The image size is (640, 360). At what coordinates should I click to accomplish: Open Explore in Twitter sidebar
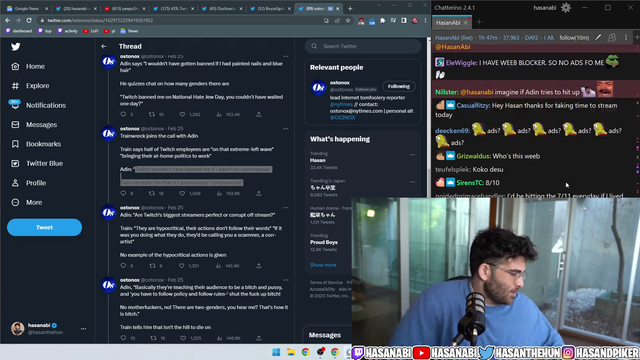tap(30, 86)
